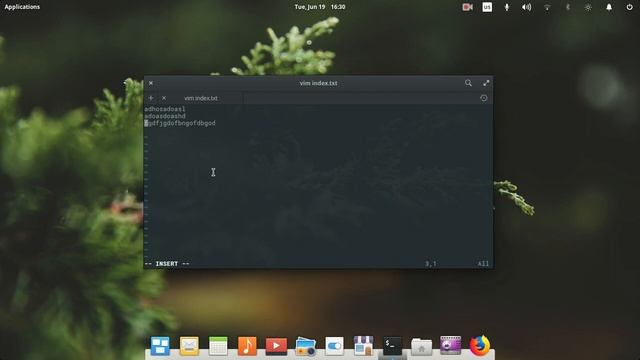Screen dimensions: 640x360
Task: Click the INSERT mode status text
Action: [x=167, y=264]
